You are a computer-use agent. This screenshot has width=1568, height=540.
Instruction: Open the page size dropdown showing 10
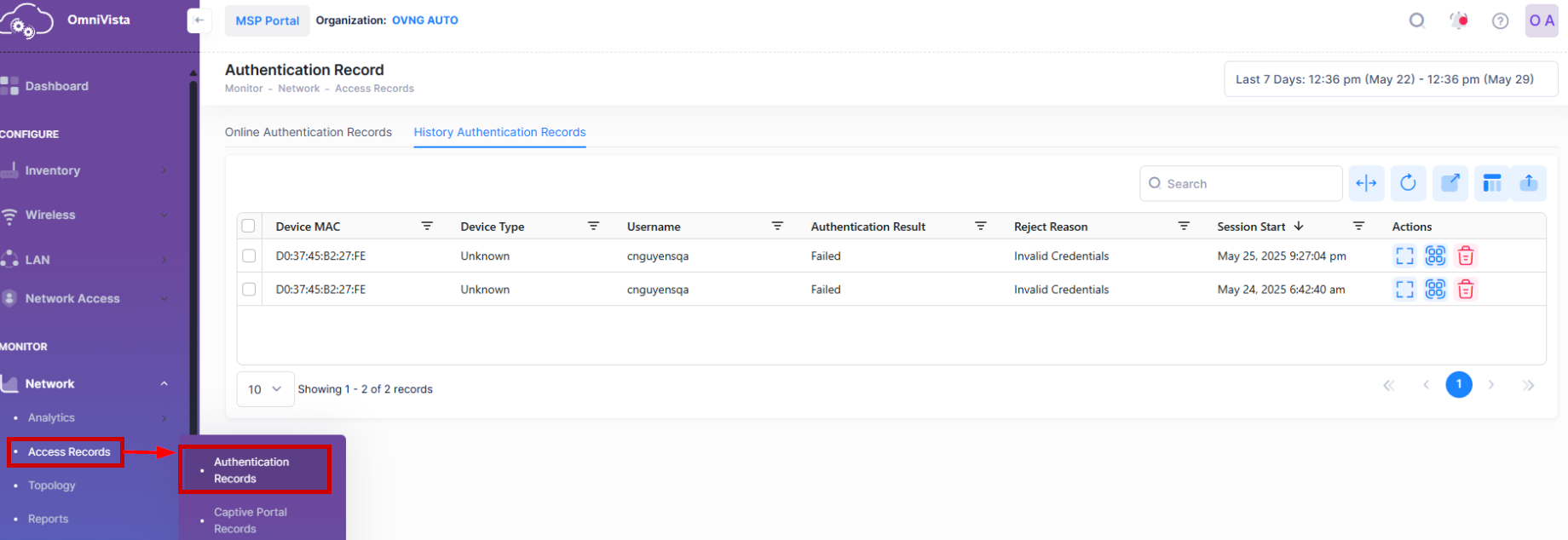pos(265,389)
